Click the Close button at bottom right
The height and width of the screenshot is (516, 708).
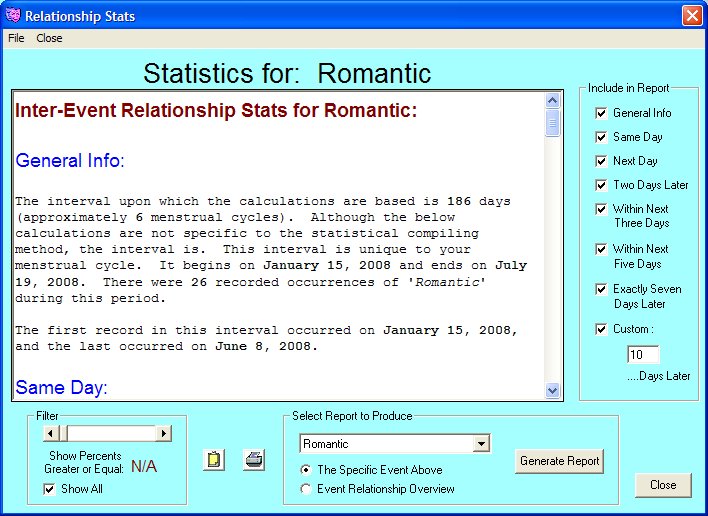(663, 485)
